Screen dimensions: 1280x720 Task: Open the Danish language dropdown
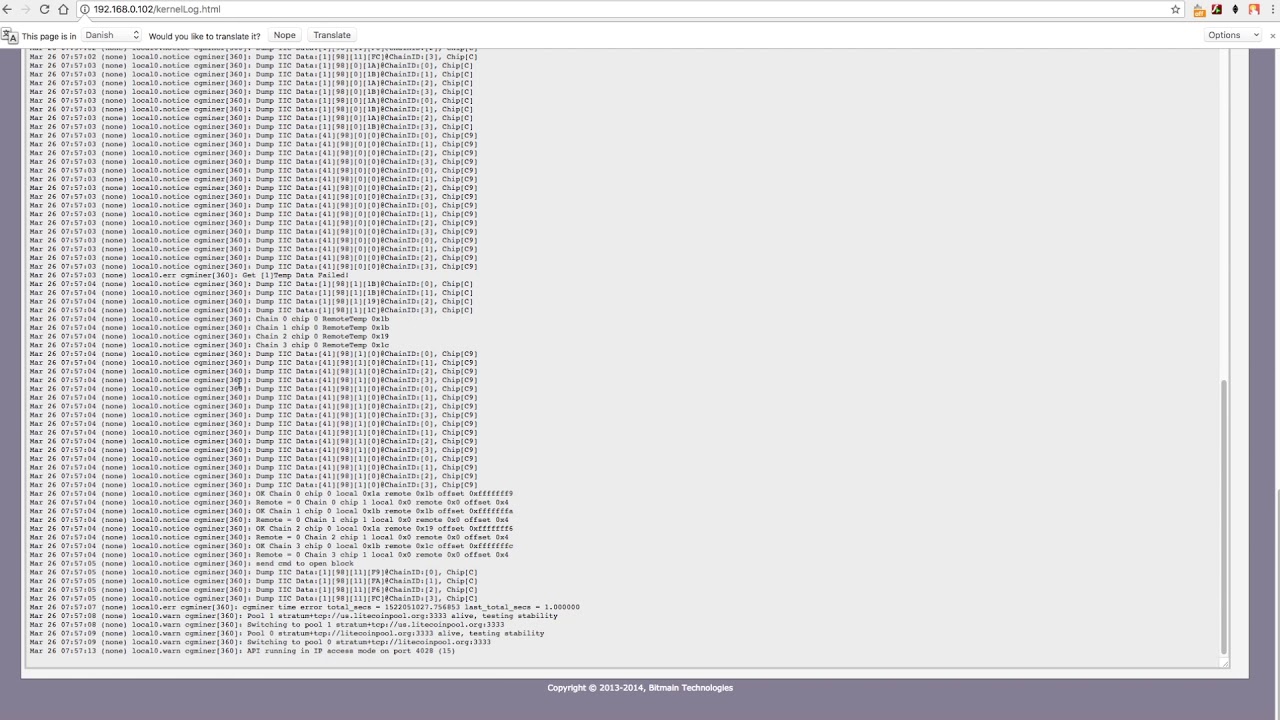point(111,35)
